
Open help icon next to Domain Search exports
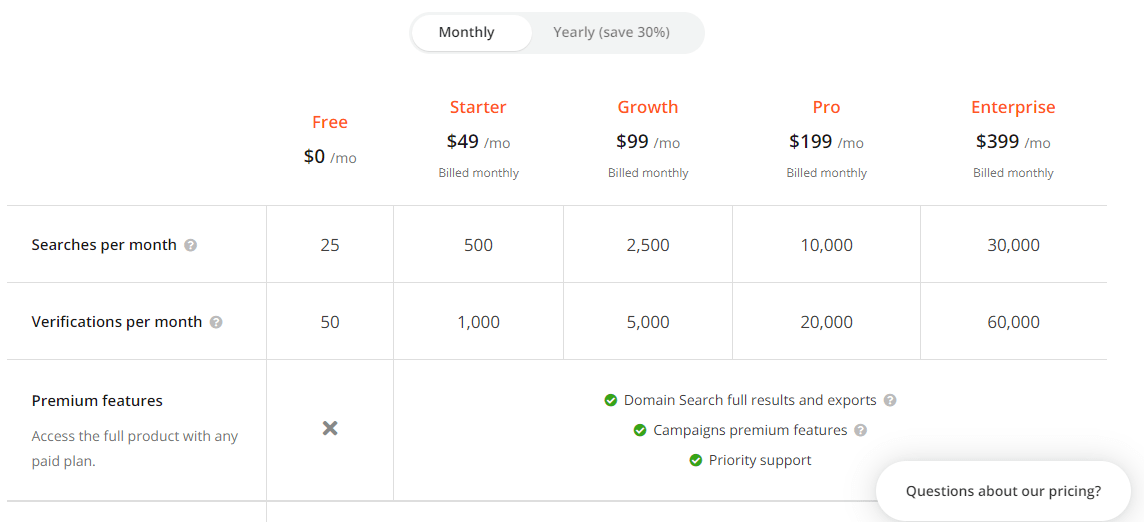tap(889, 401)
